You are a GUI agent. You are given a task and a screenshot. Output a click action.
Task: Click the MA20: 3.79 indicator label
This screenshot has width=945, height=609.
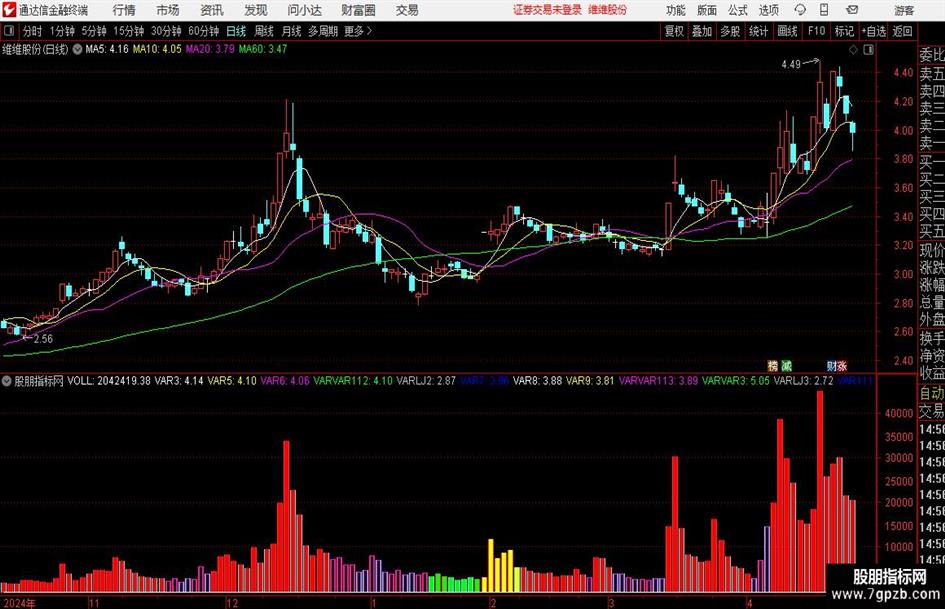click(x=210, y=49)
